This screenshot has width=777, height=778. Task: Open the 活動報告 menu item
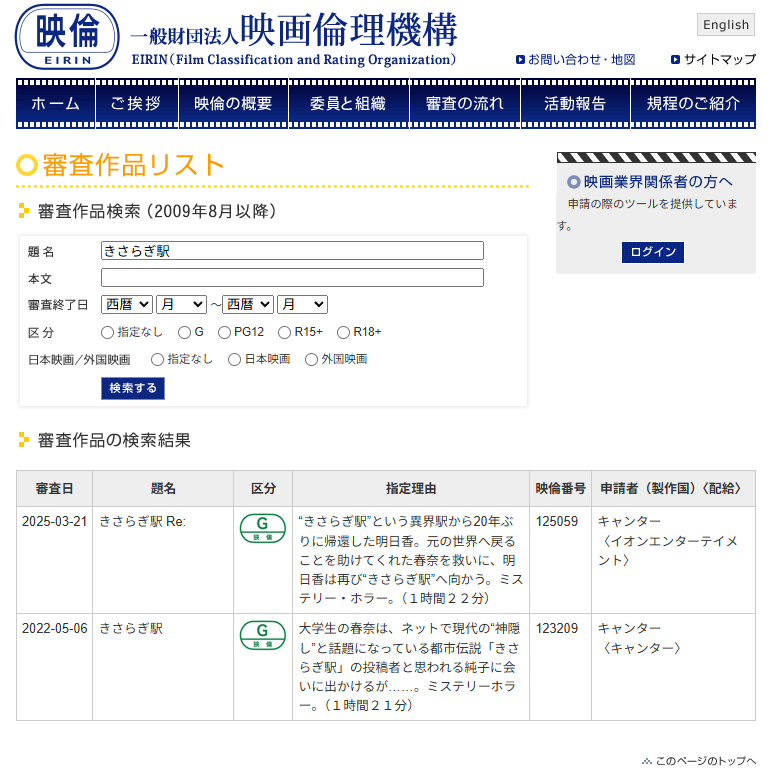pyautogui.click(x=576, y=103)
